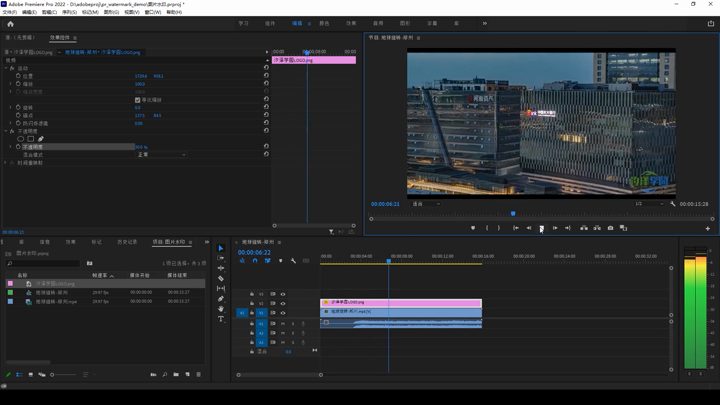The width and height of the screenshot is (720, 405).
Task: Click the Home icon at top left
Action: coord(10,23)
